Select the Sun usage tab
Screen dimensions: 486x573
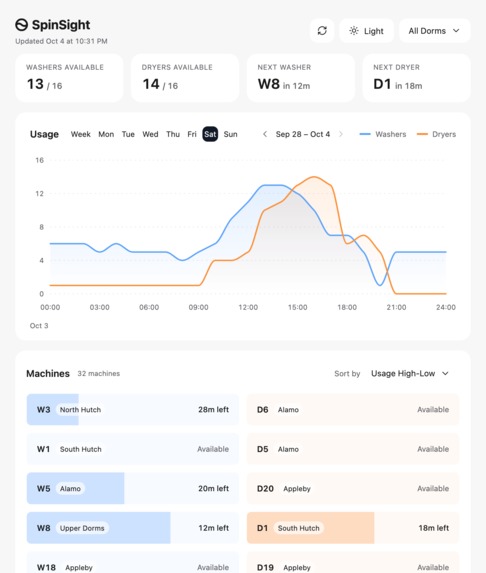[231, 134]
